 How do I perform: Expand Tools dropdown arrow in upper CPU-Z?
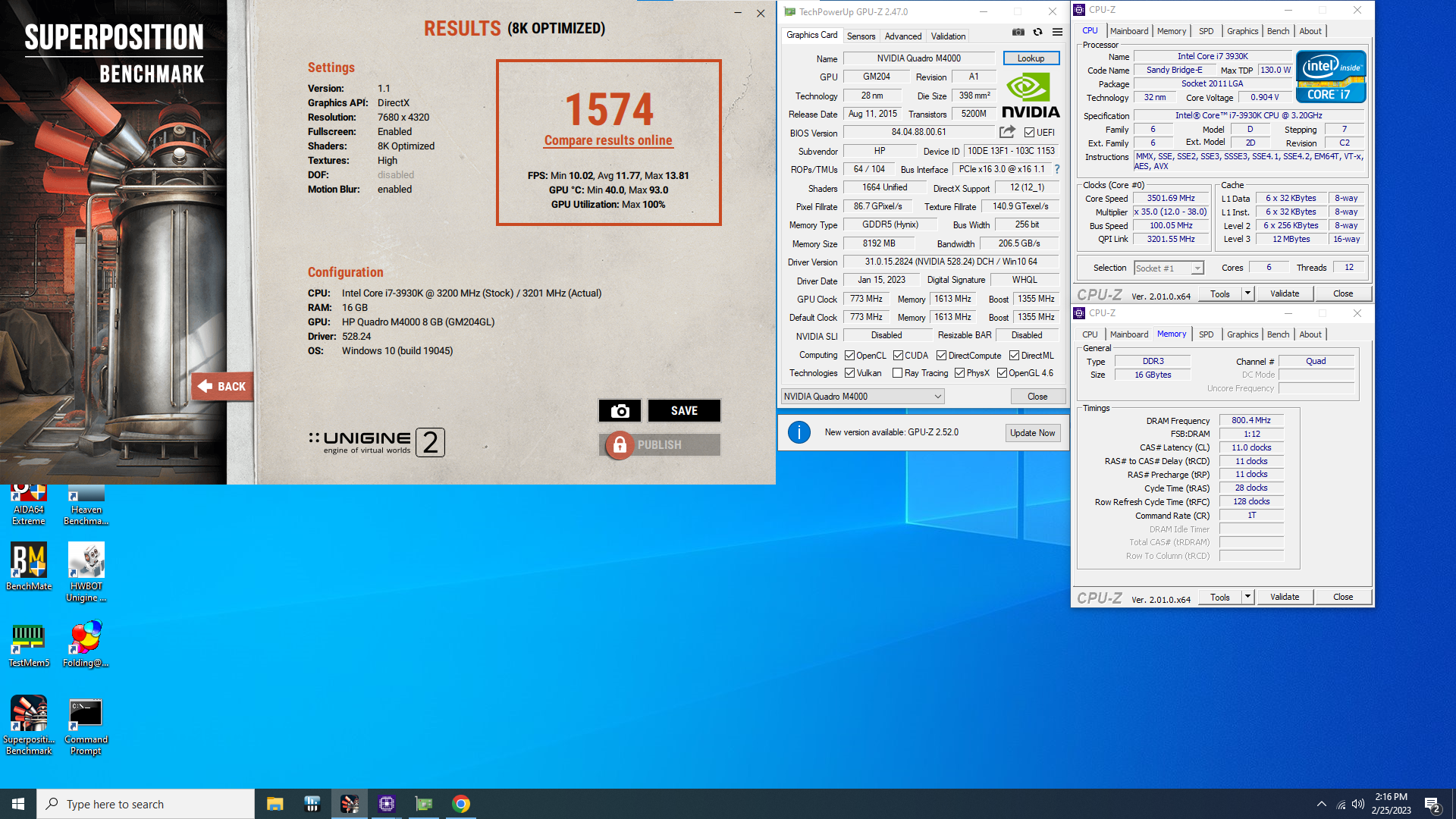tap(1247, 293)
